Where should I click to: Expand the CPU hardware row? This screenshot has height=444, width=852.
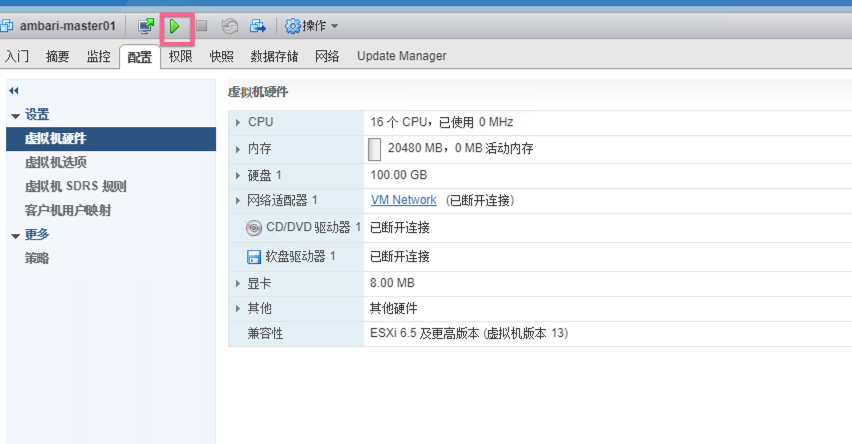(x=238, y=122)
